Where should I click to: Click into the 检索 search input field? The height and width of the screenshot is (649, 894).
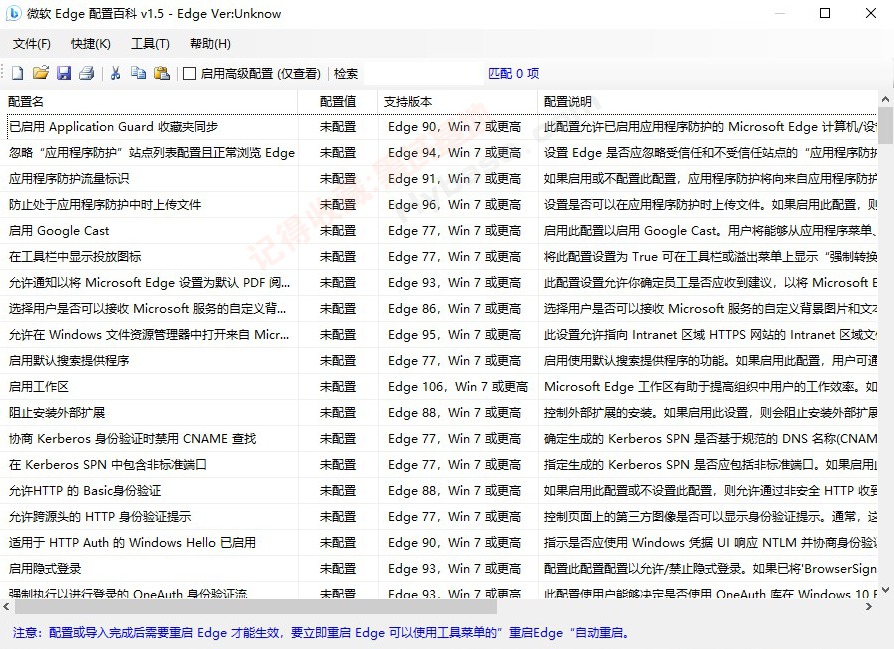(423, 74)
